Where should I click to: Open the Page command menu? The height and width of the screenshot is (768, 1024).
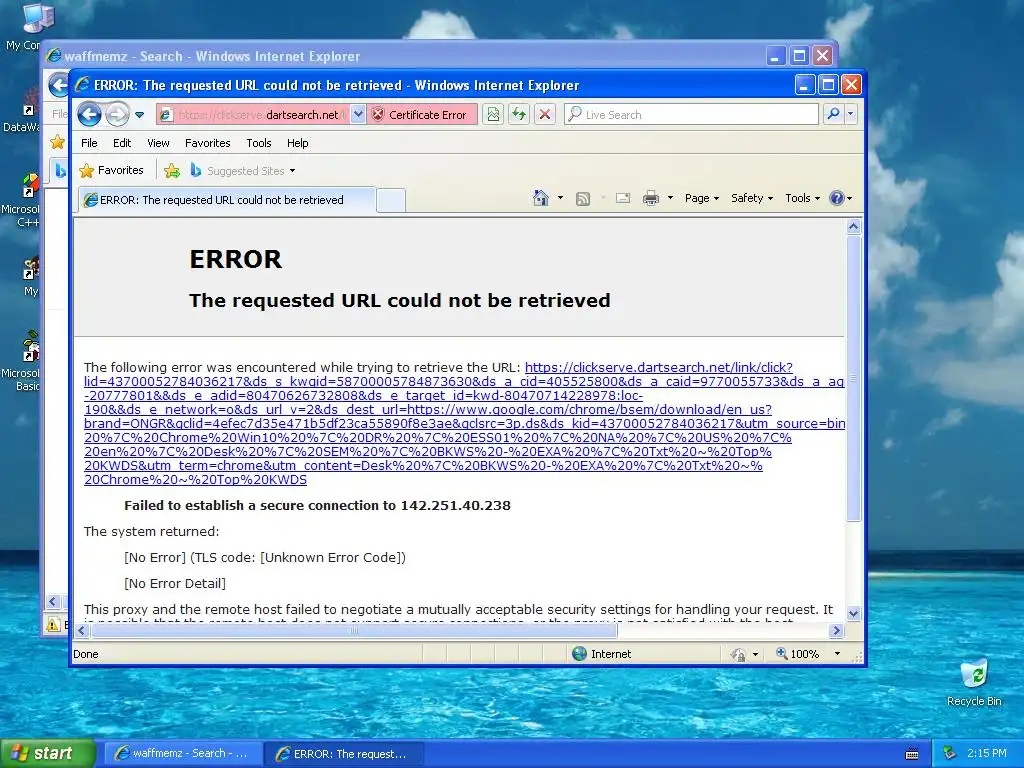[x=702, y=198]
